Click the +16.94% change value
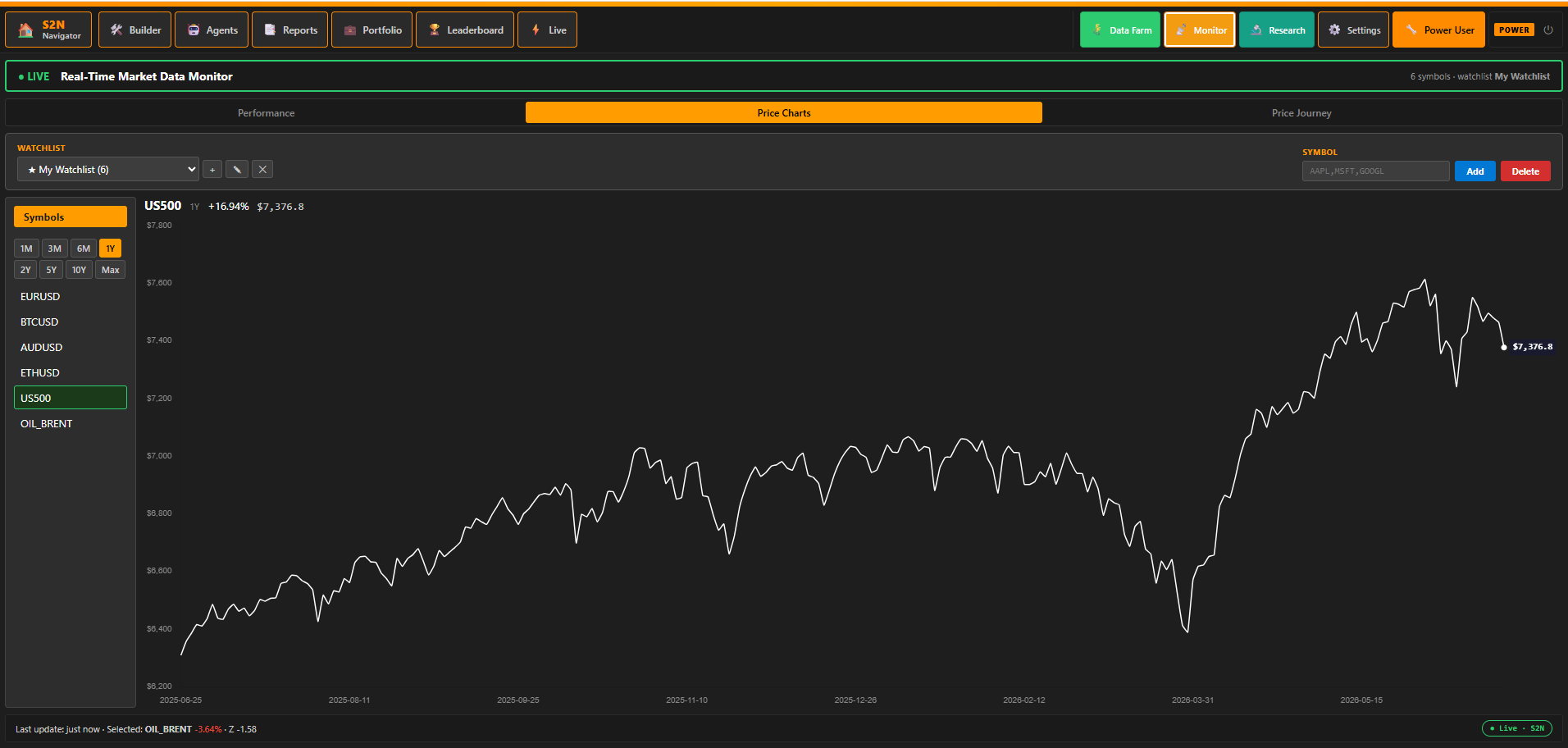This screenshot has height=748, width=1568. click(x=228, y=207)
